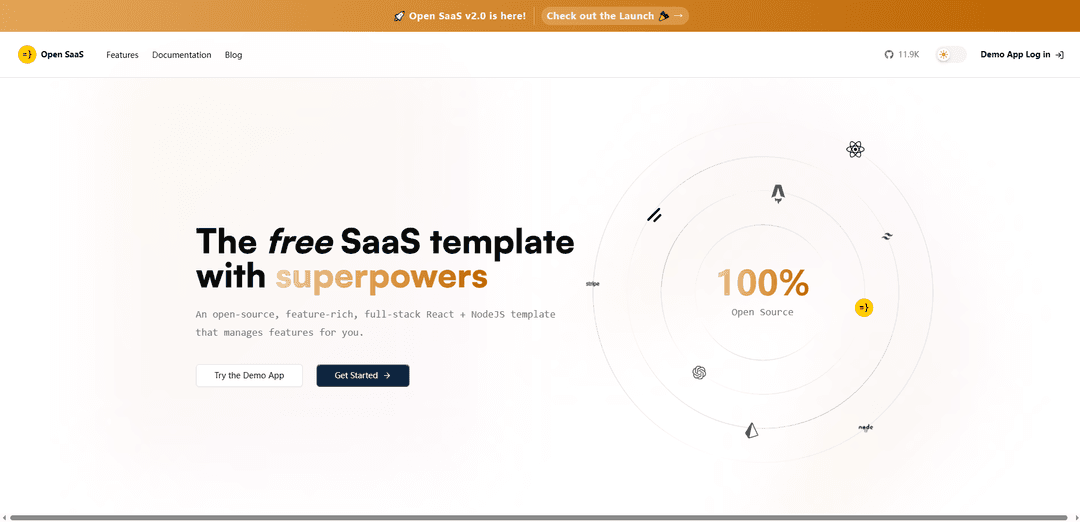
Task: Open the GitHub 11.9K stars link
Action: click(902, 54)
